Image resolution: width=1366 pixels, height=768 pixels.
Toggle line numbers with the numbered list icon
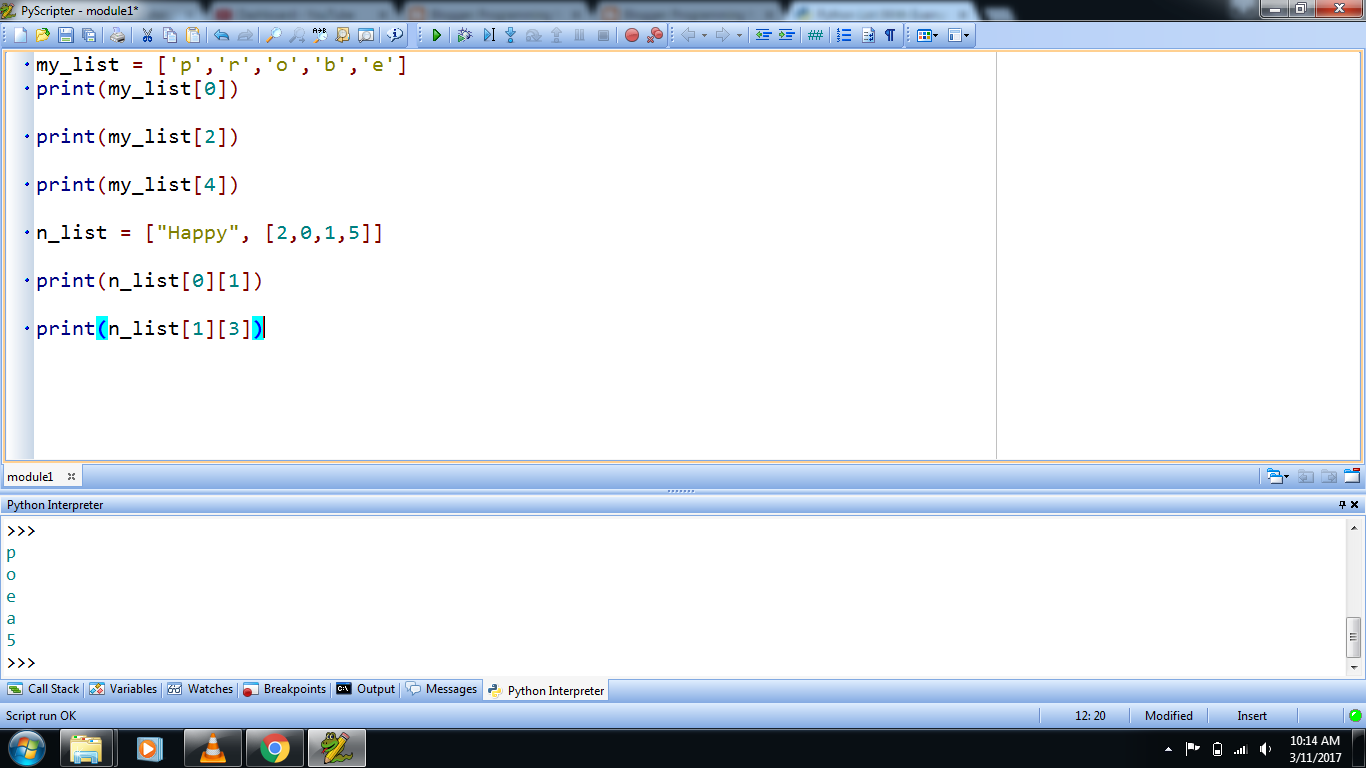[x=844, y=35]
